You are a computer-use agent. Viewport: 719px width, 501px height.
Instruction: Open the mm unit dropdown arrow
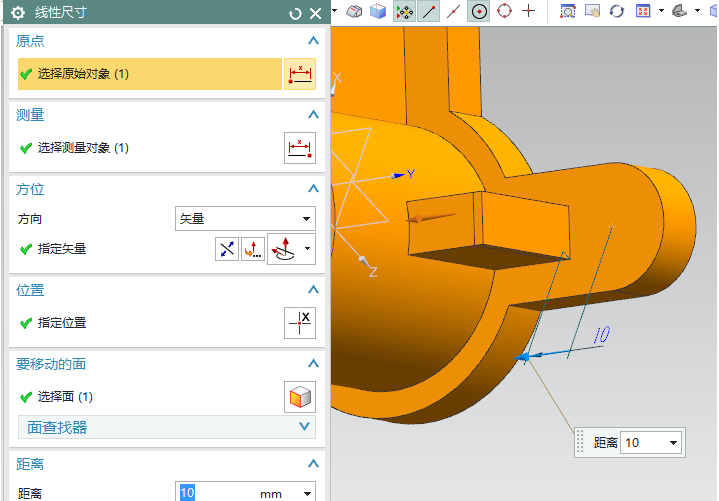(306, 493)
